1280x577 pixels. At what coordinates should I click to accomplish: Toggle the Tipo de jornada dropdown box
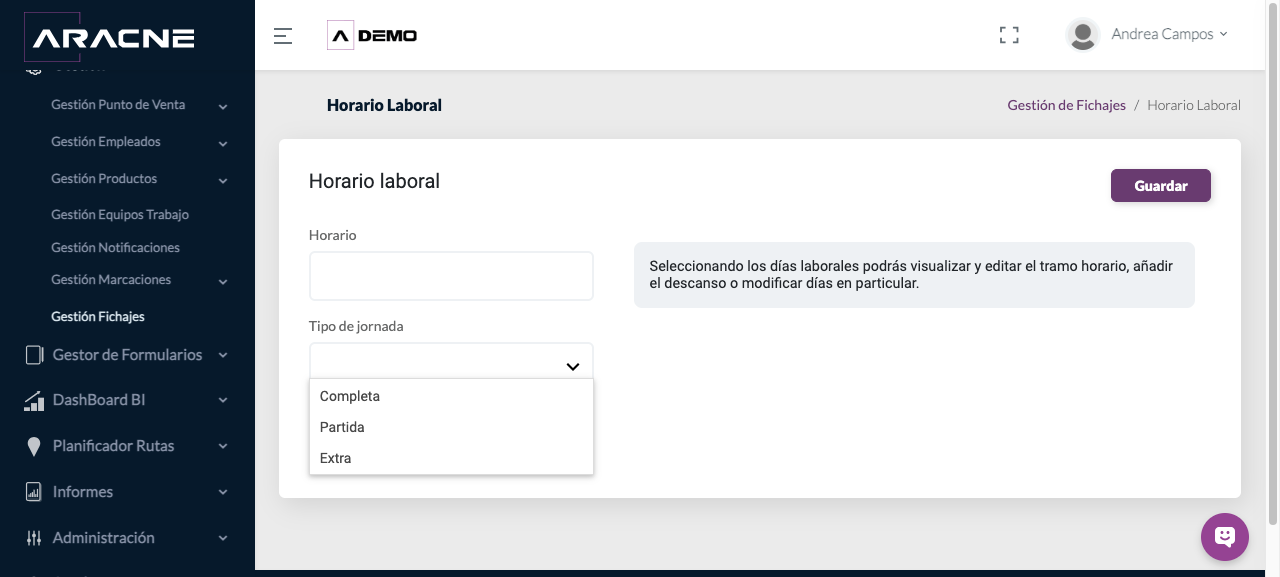[451, 361]
